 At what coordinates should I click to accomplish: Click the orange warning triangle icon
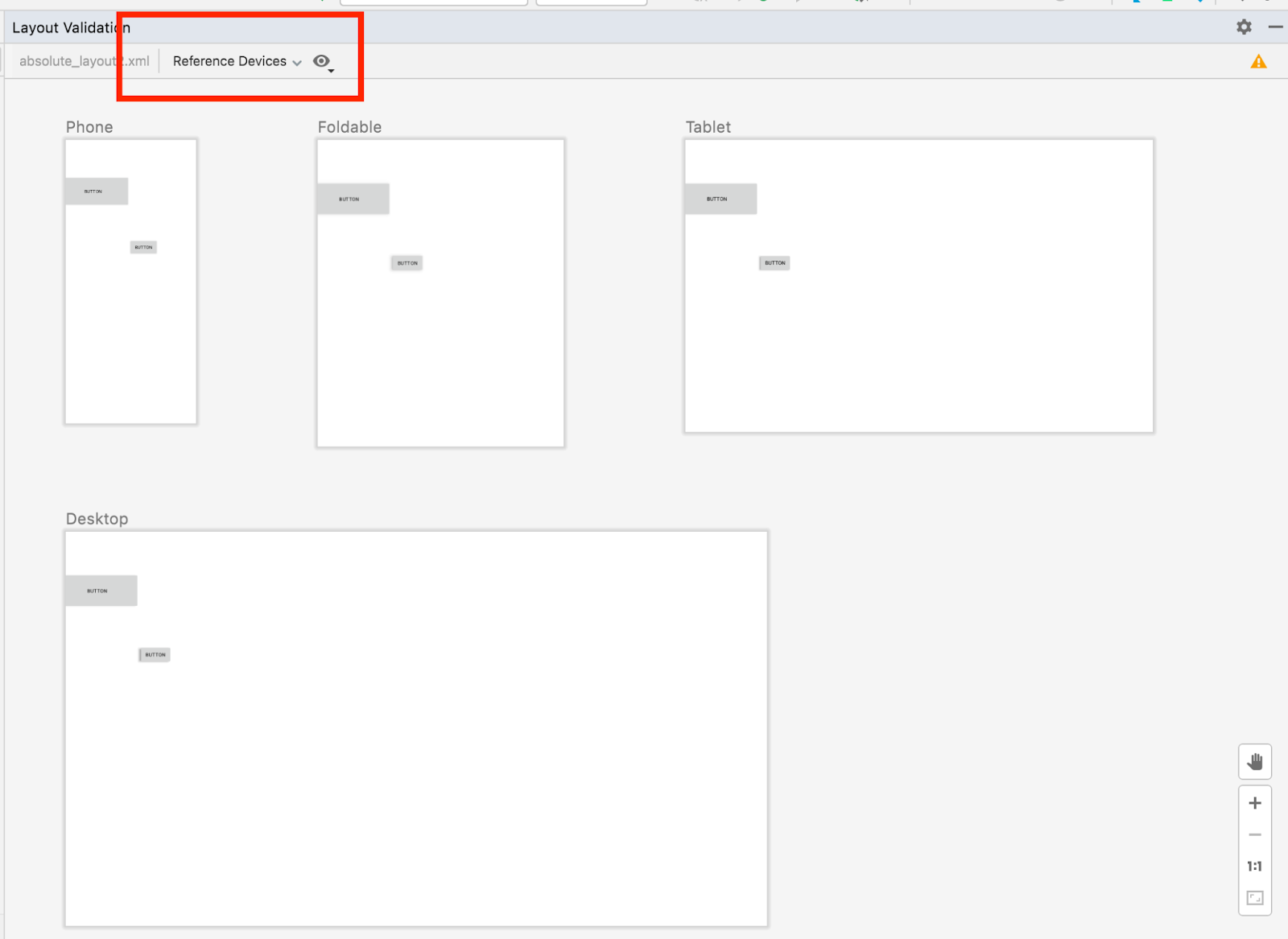[1258, 62]
